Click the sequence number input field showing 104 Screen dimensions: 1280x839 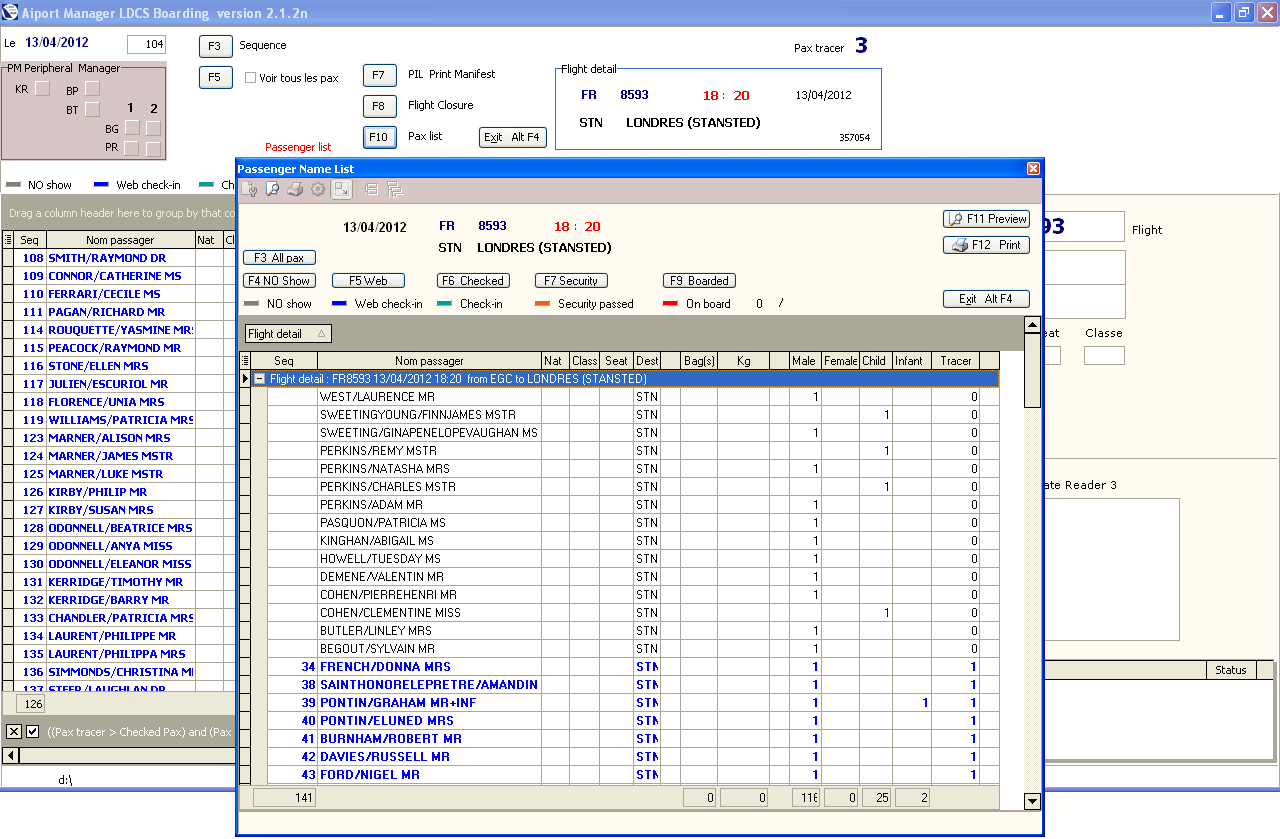(146, 44)
